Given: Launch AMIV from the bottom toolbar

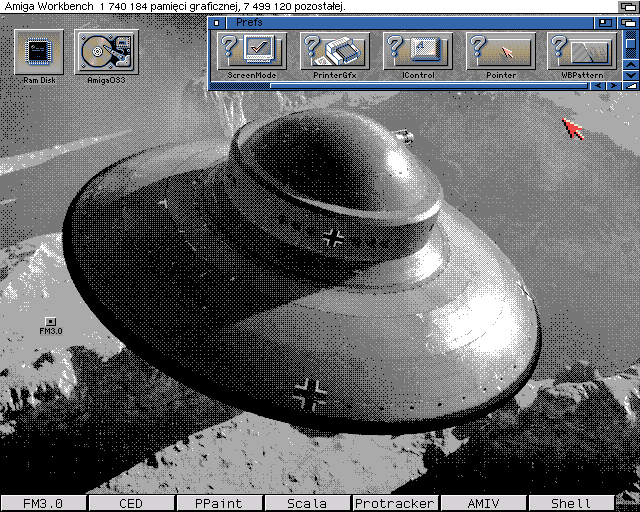Looking at the screenshot, I should [483, 503].
